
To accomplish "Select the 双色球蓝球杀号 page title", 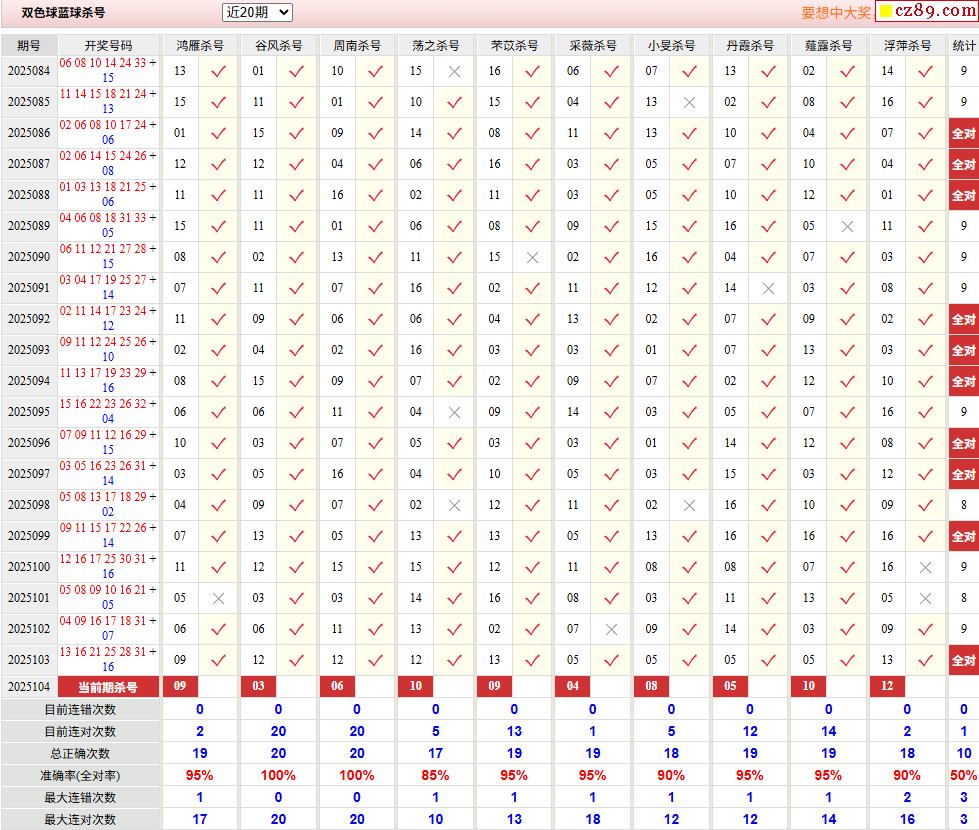I will [63, 12].
